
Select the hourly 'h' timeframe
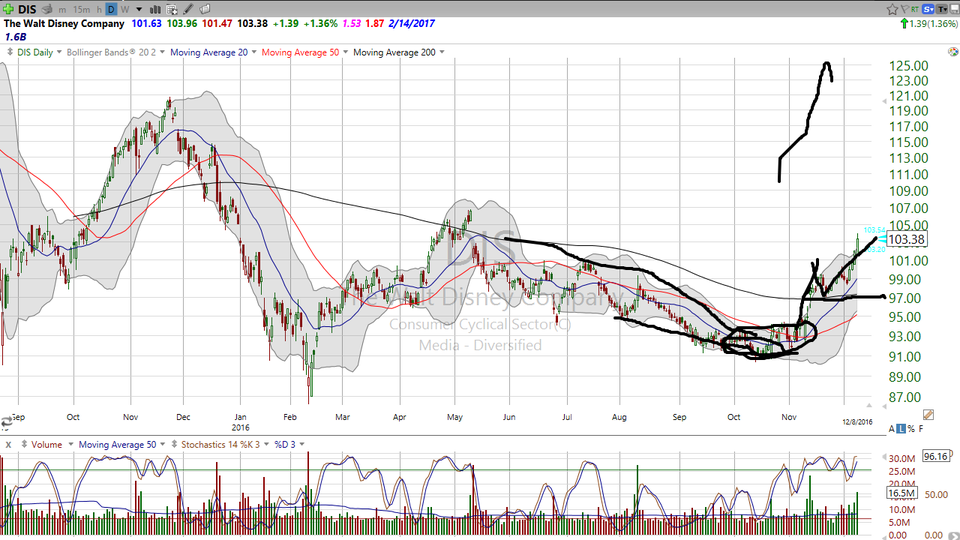click(x=99, y=10)
